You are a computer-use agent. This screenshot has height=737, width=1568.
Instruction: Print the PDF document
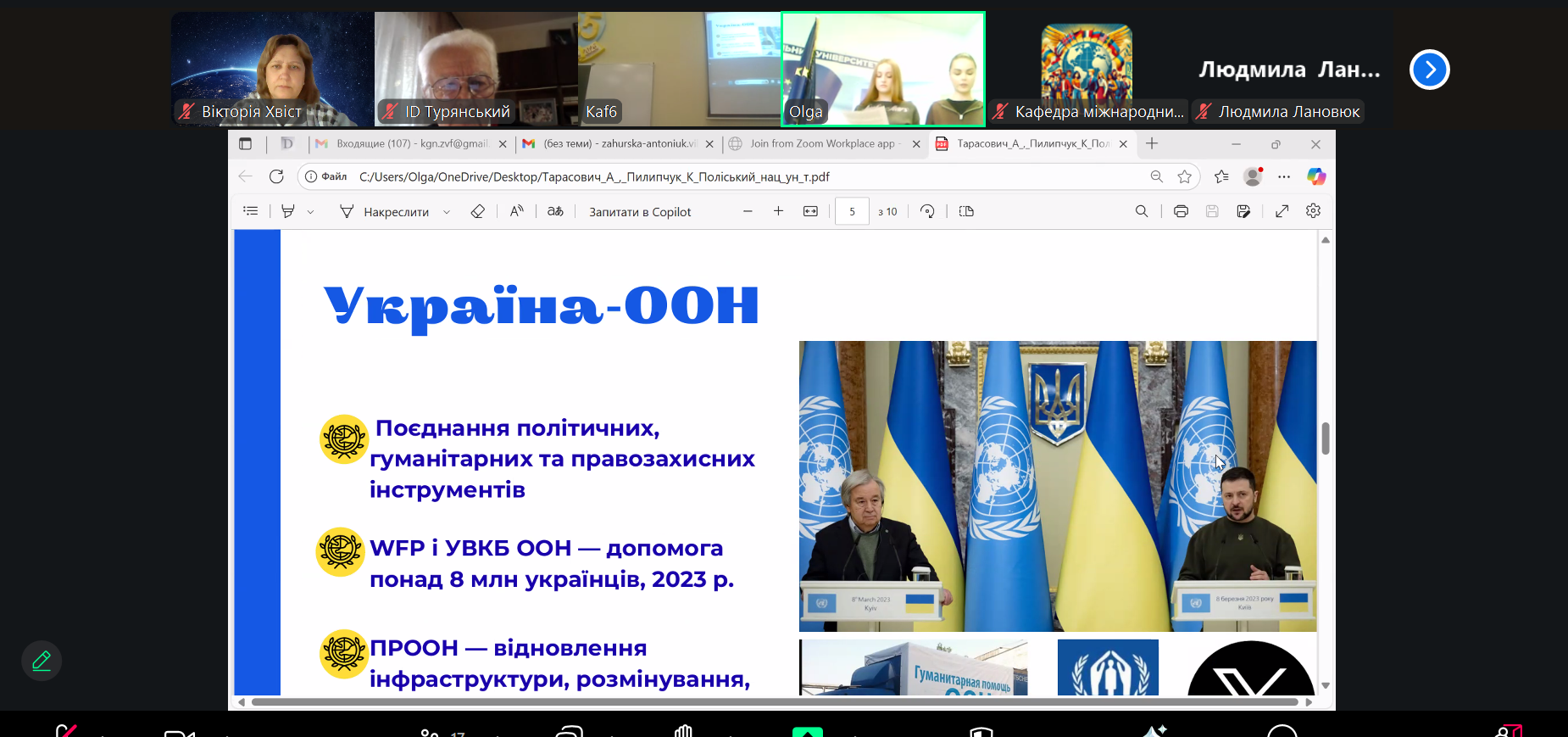[x=1181, y=211]
